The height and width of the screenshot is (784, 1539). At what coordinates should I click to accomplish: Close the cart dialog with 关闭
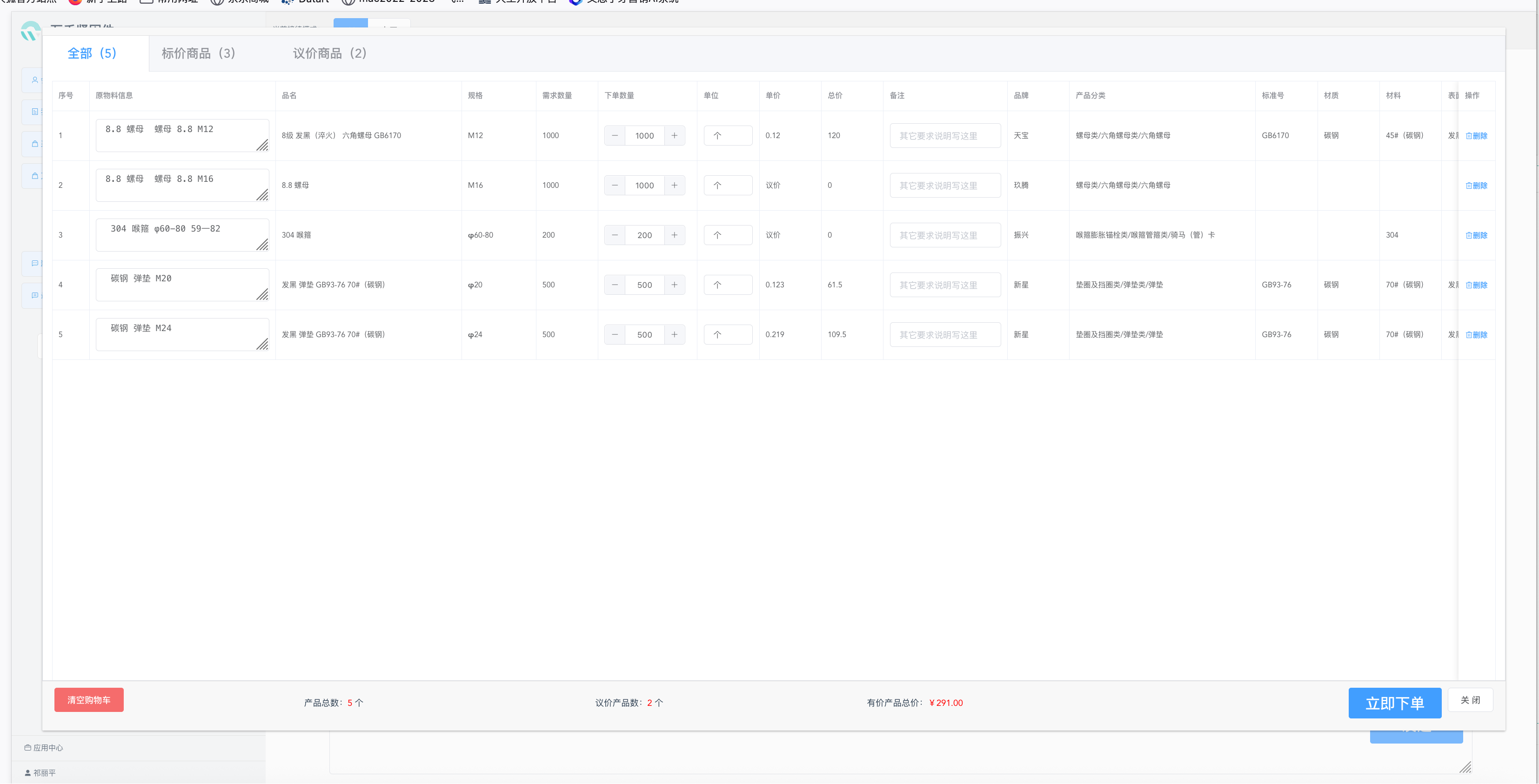(x=1470, y=700)
